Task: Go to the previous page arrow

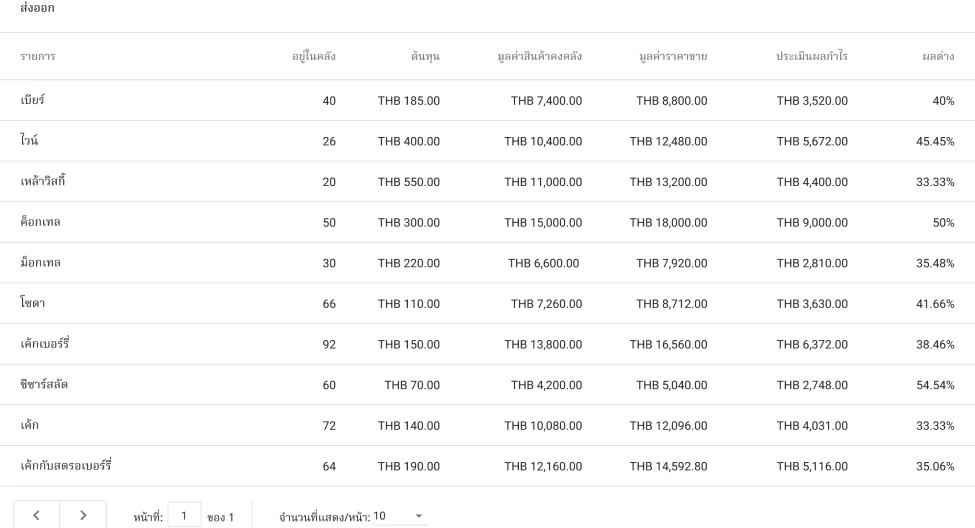Action: 37,516
